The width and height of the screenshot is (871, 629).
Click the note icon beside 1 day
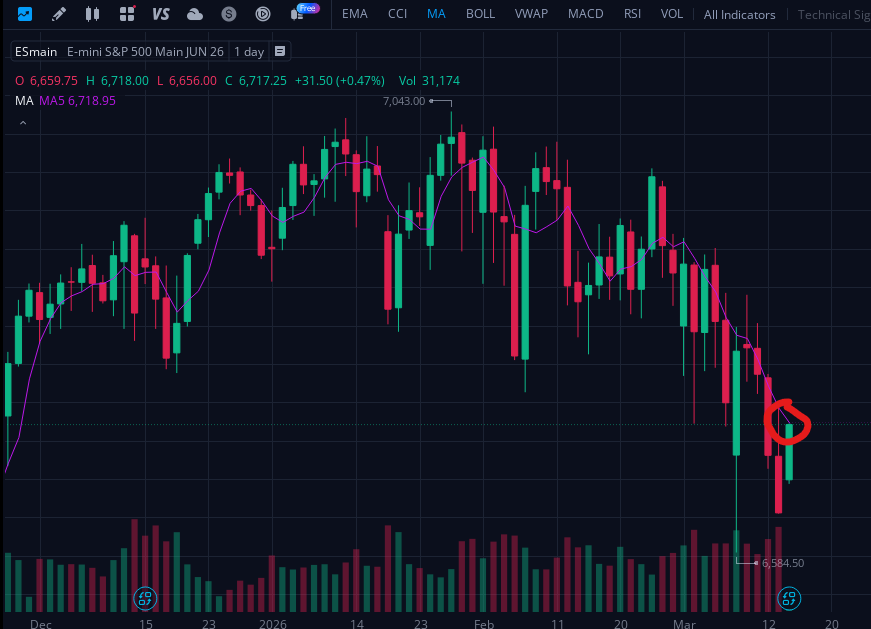click(x=280, y=51)
